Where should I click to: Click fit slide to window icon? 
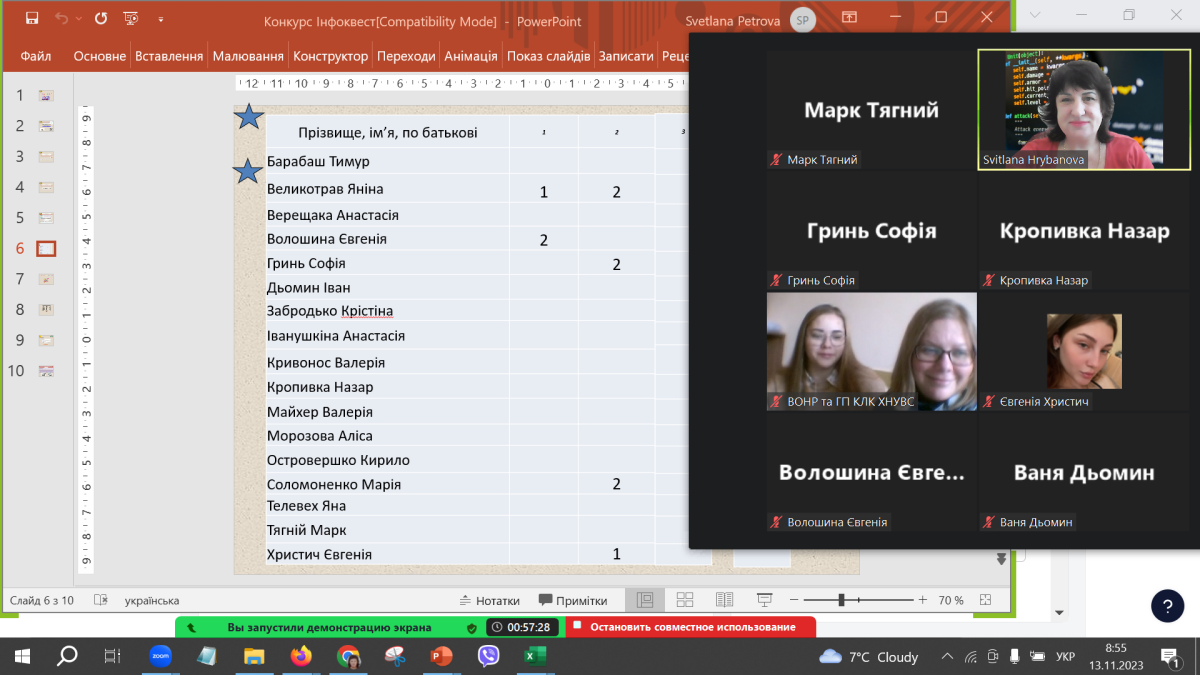coord(987,600)
